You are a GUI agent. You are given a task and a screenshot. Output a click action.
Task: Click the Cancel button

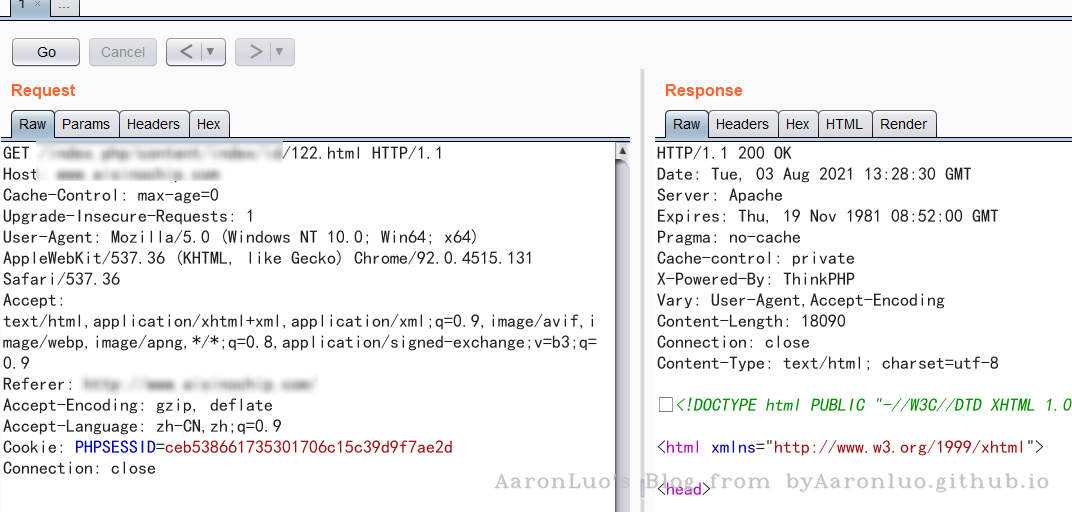pyautogui.click(x=123, y=52)
